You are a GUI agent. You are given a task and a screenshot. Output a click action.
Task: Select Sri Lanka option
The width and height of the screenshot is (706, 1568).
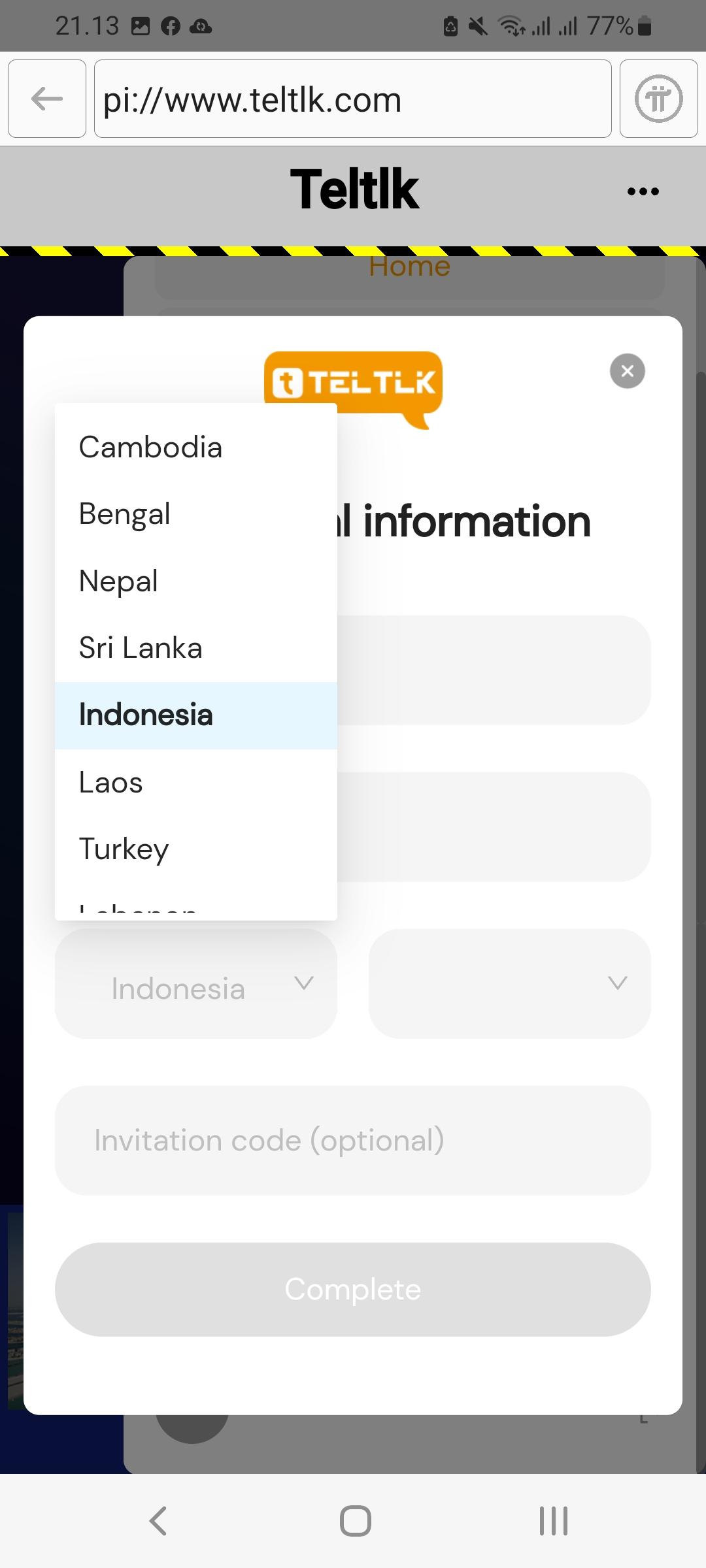click(141, 648)
